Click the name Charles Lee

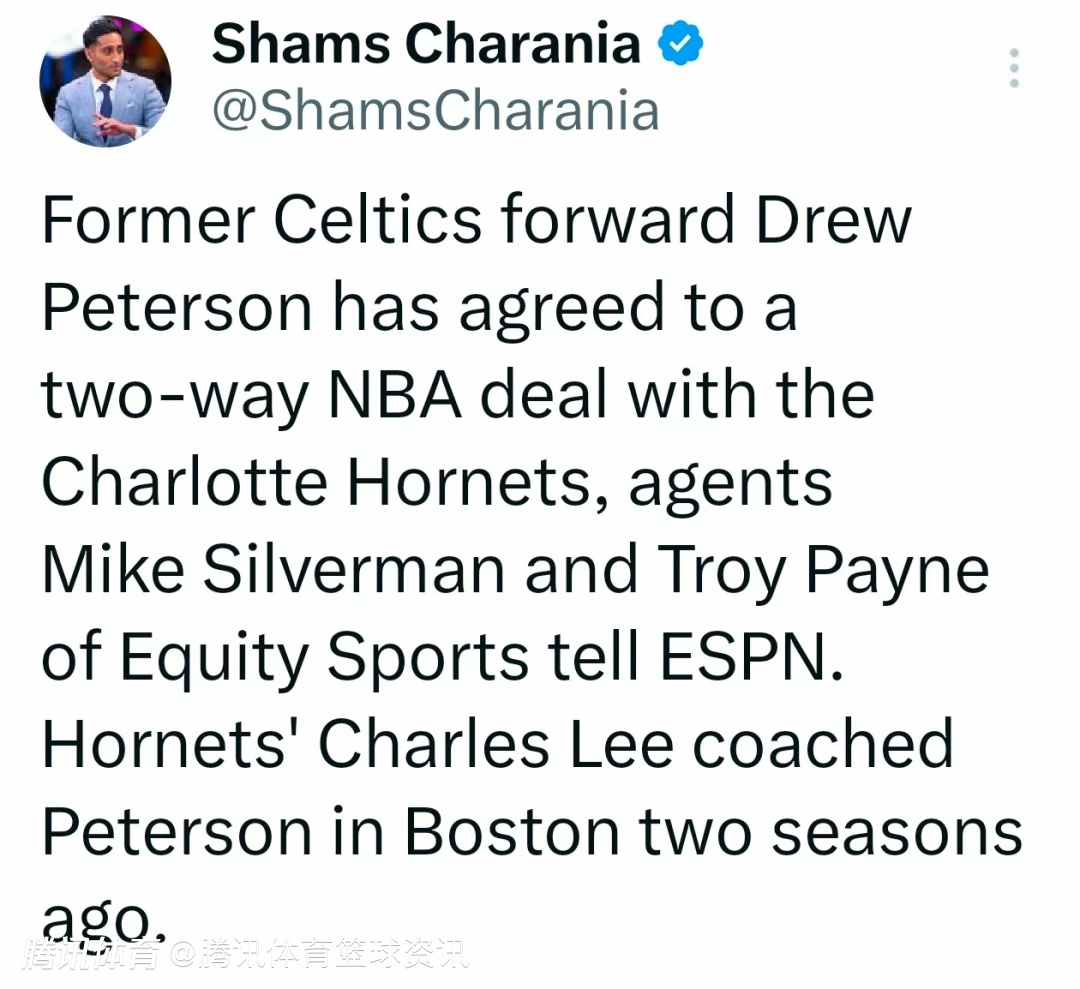pos(496,743)
